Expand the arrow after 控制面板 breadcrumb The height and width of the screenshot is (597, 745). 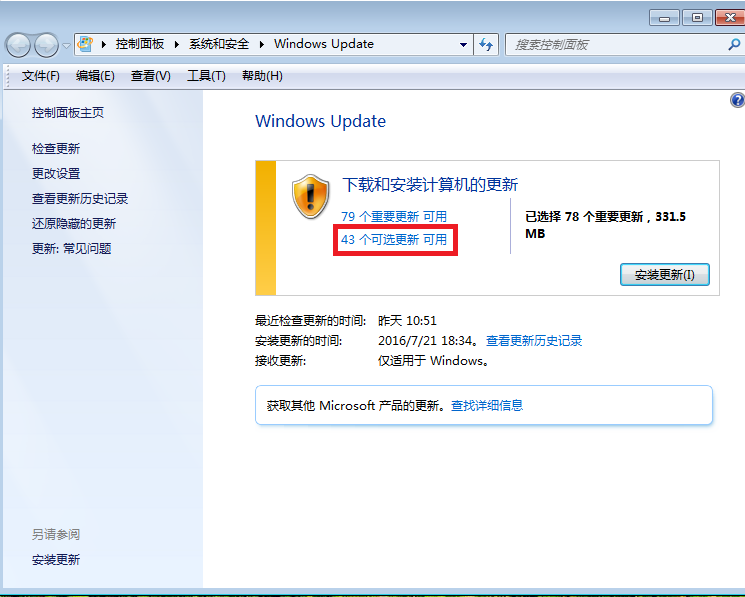point(177,45)
